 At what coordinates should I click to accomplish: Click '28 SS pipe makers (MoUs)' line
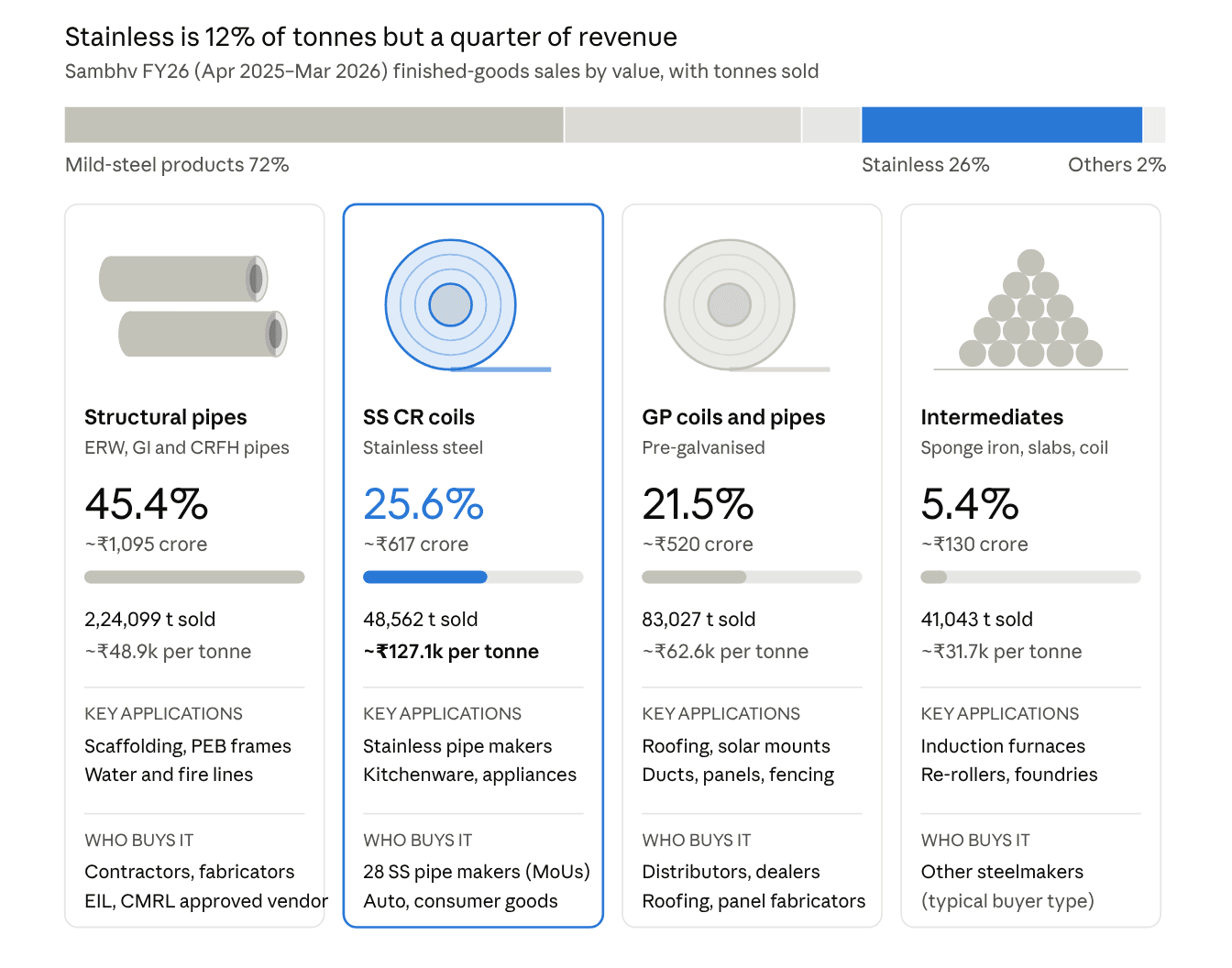tap(477, 872)
